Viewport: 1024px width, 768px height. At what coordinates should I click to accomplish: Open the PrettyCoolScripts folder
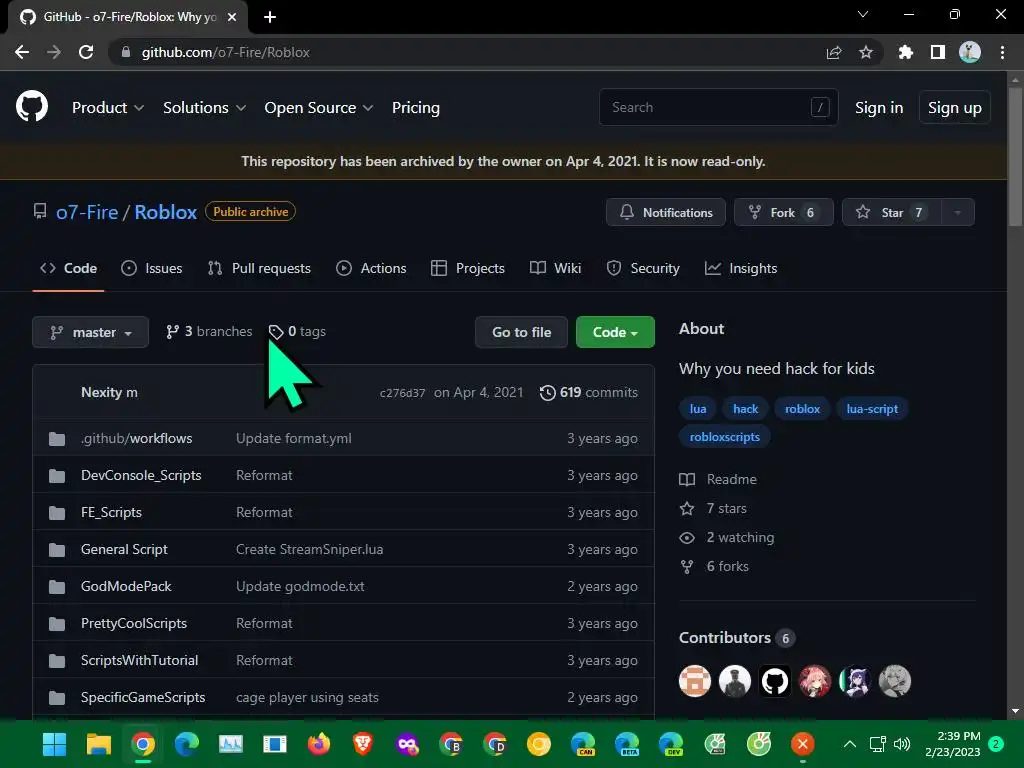pyautogui.click(x=134, y=623)
